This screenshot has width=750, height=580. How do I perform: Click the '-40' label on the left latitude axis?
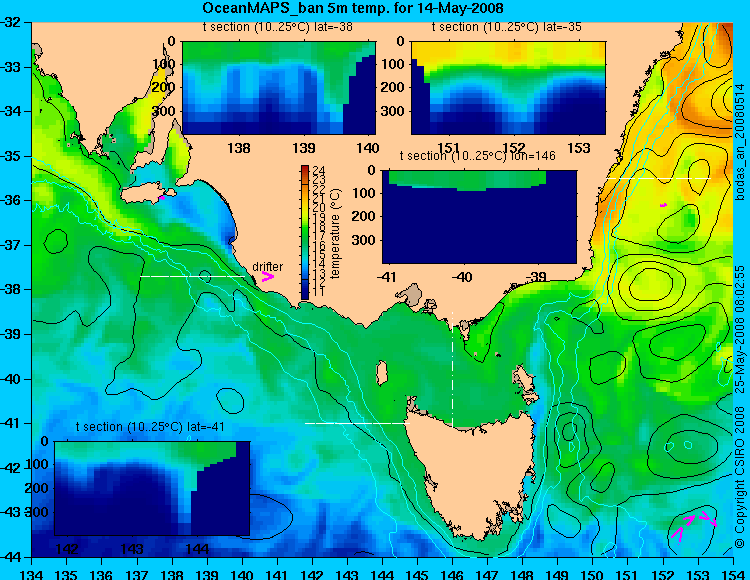tap(10, 379)
